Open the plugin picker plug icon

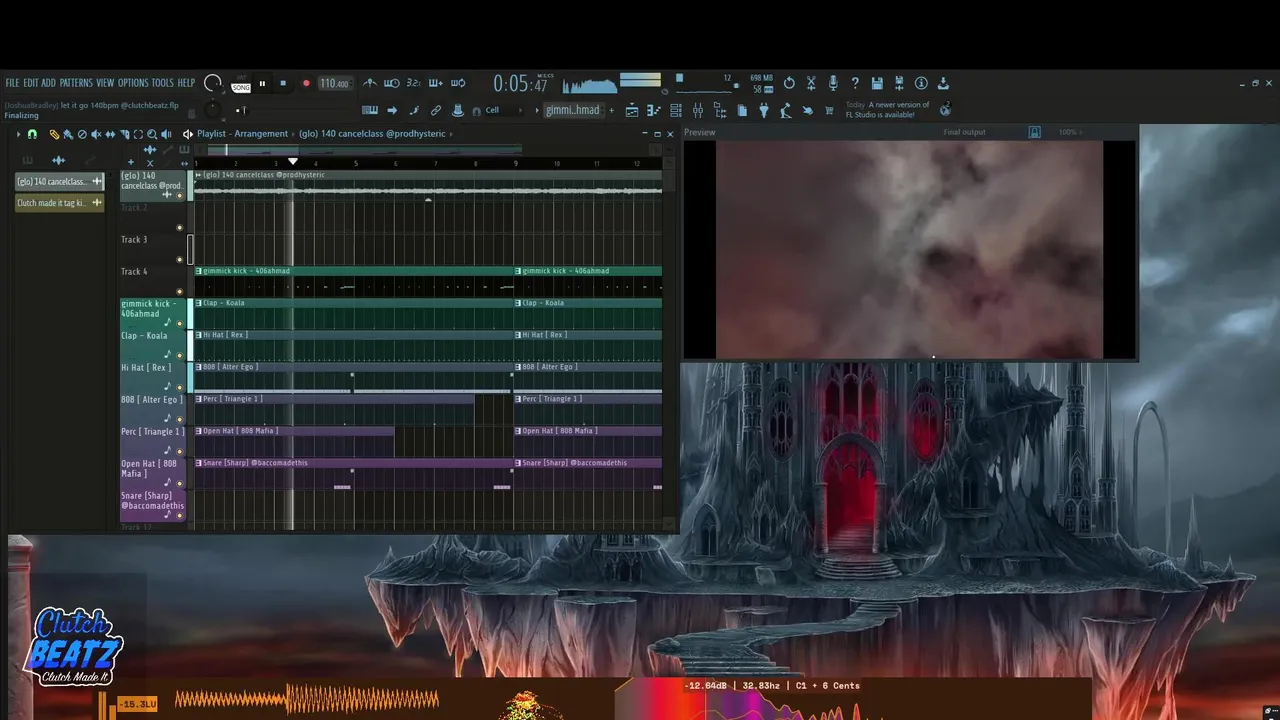click(x=764, y=110)
